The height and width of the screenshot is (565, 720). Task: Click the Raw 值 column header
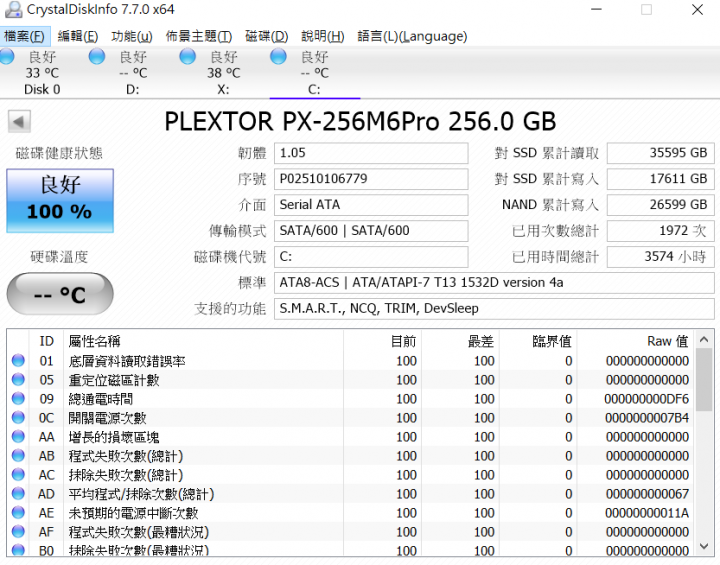coord(636,341)
